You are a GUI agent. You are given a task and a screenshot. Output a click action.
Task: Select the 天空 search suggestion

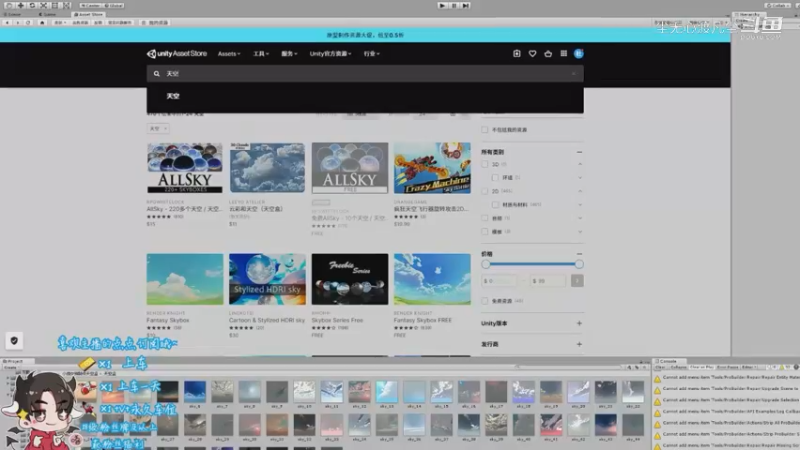(173, 96)
